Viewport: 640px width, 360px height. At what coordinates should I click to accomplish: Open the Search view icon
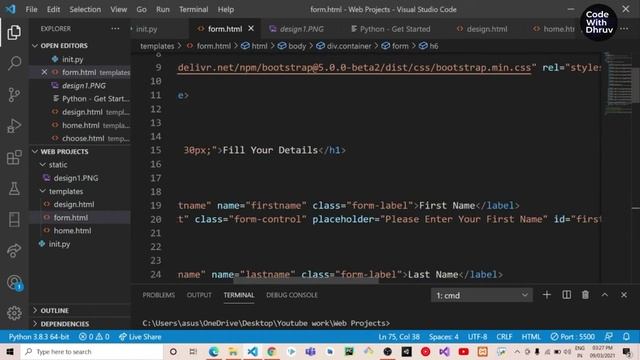[14, 63]
